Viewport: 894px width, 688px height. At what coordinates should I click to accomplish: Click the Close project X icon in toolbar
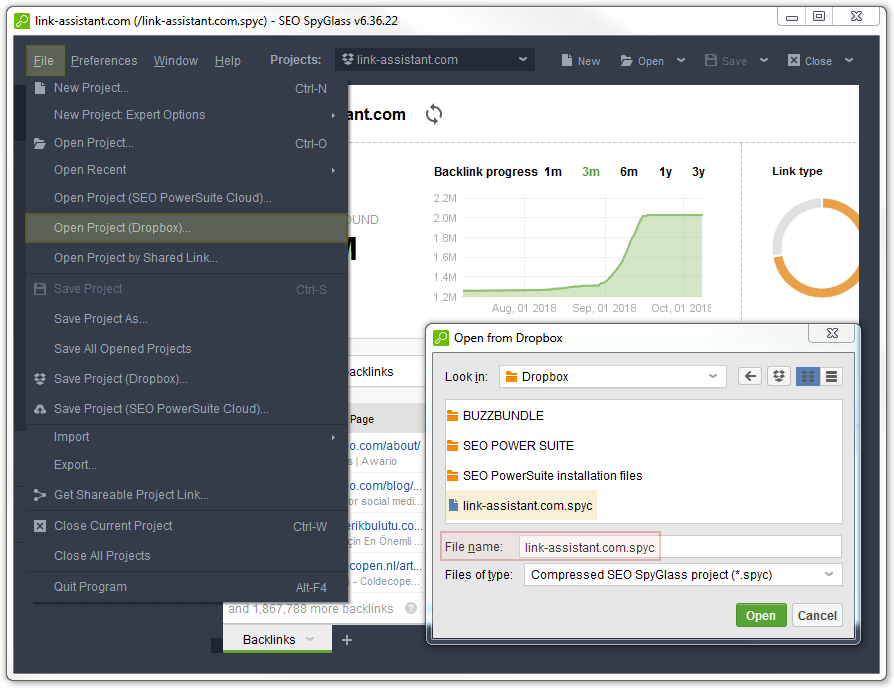coord(794,60)
